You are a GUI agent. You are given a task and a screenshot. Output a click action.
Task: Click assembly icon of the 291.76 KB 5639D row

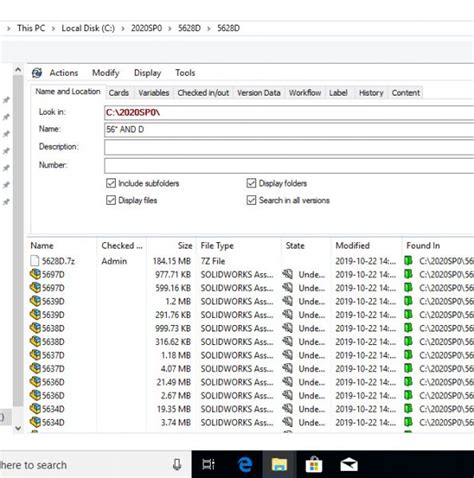pos(35,315)
